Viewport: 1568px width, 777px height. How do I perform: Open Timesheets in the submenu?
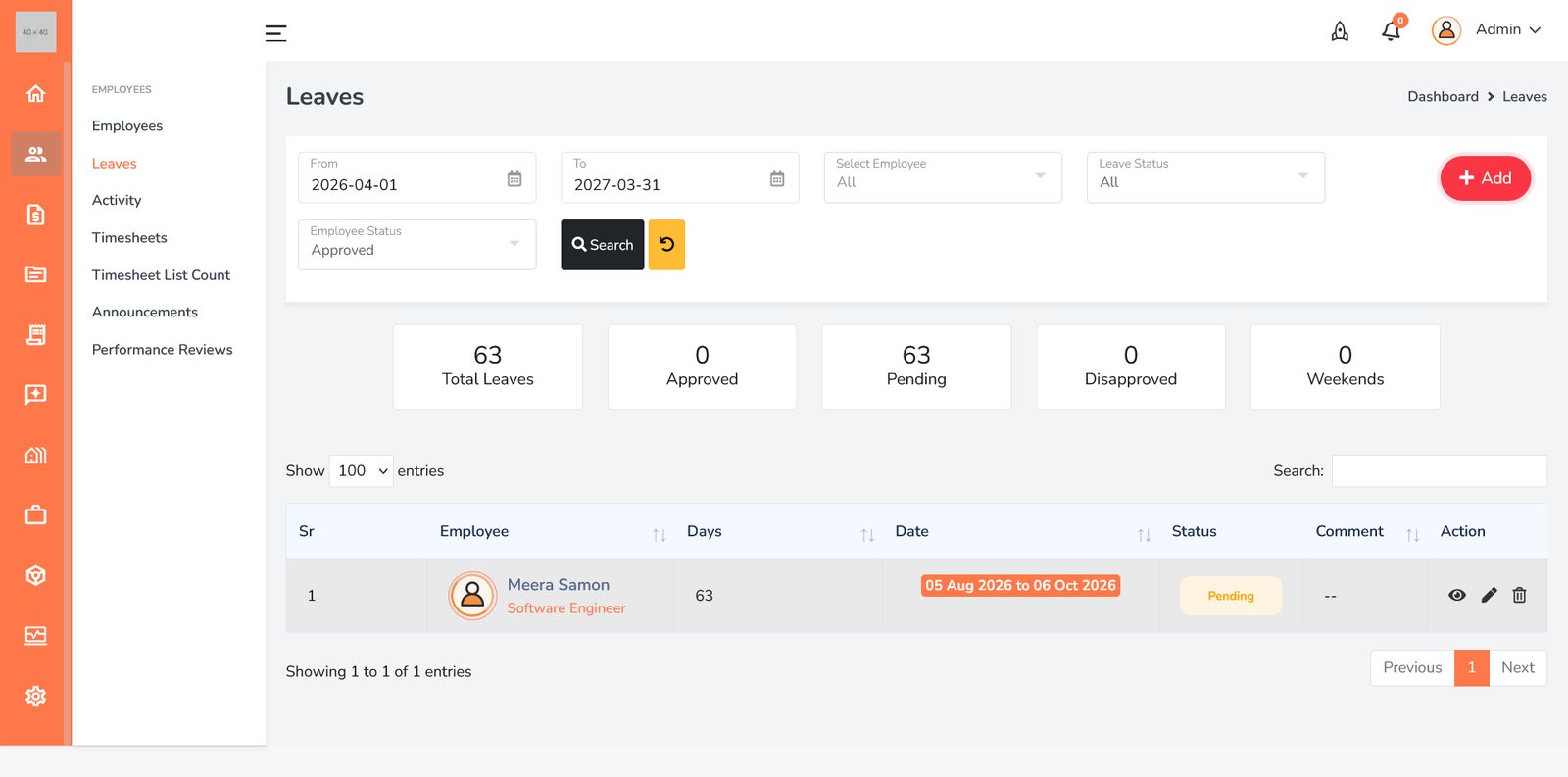pyautogui.click(x=129, y=238)
